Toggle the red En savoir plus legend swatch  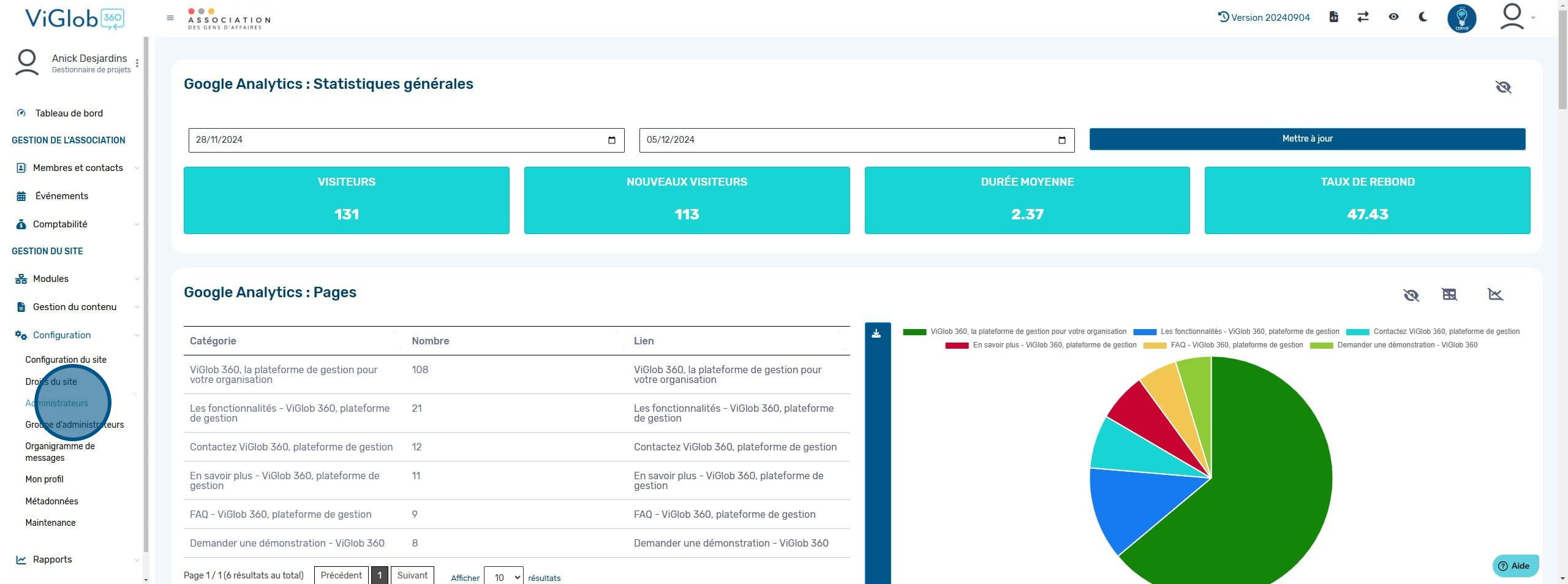957,346
